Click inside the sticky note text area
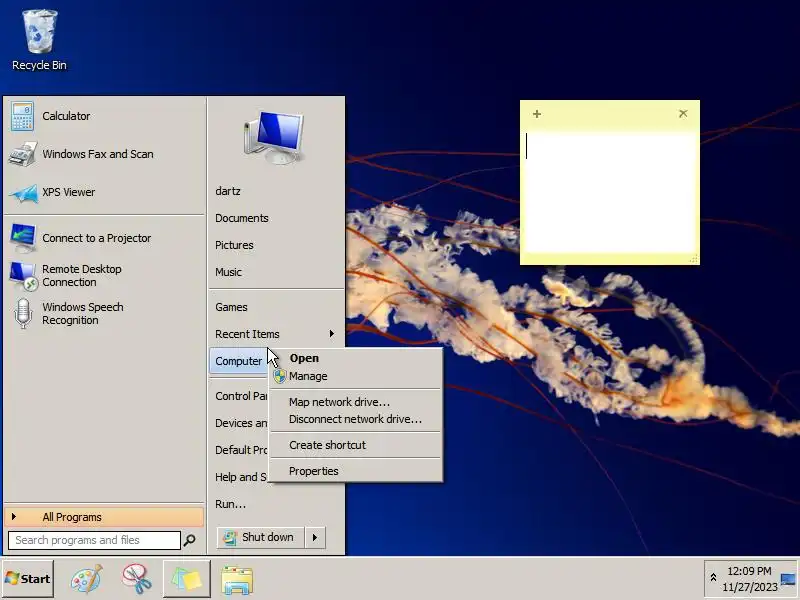The image size is (800, 600). point(610,192)
